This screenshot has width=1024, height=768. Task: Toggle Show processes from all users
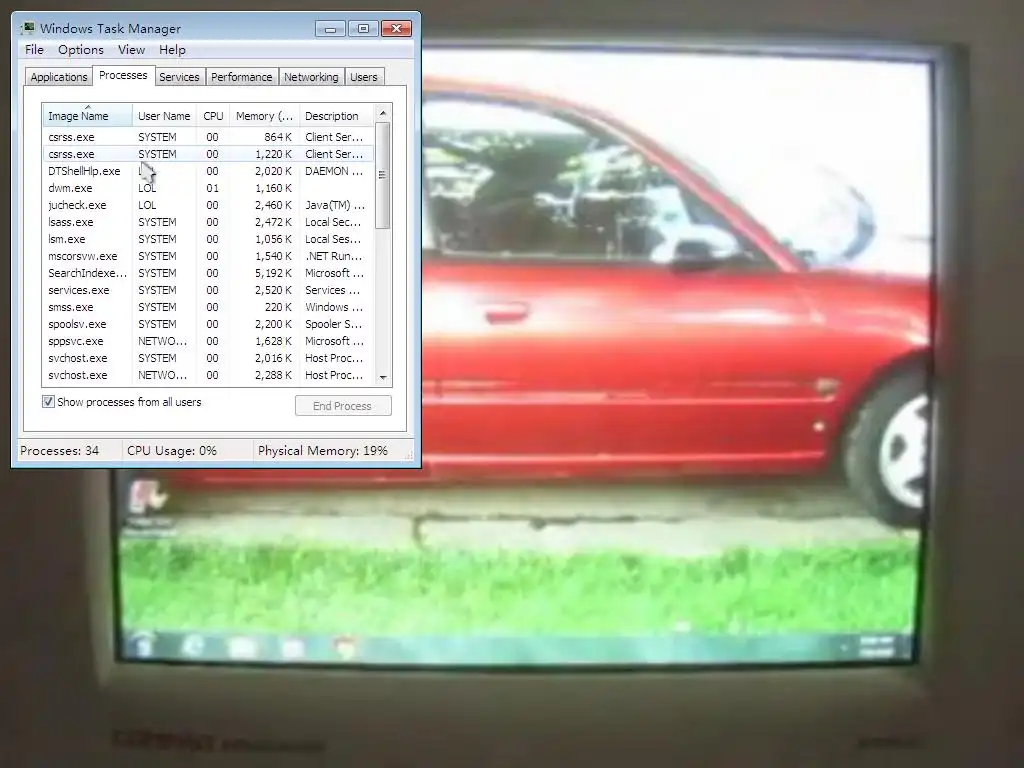(48, 402)
